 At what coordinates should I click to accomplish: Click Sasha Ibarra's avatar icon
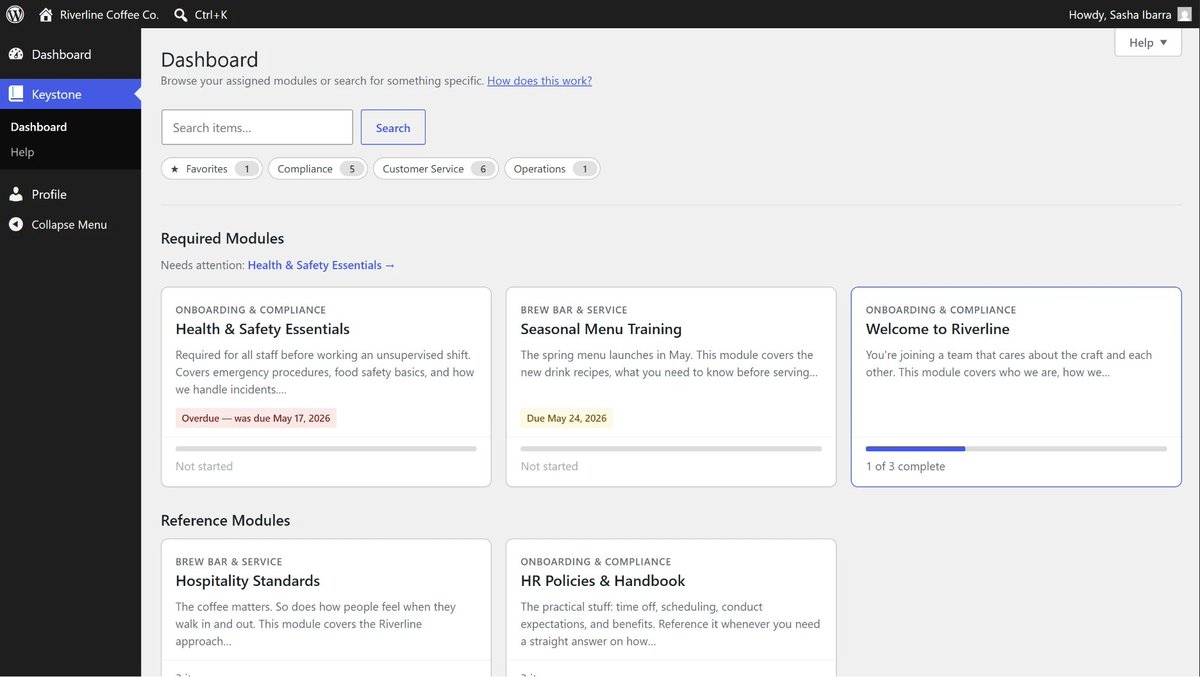[1184, 15]
